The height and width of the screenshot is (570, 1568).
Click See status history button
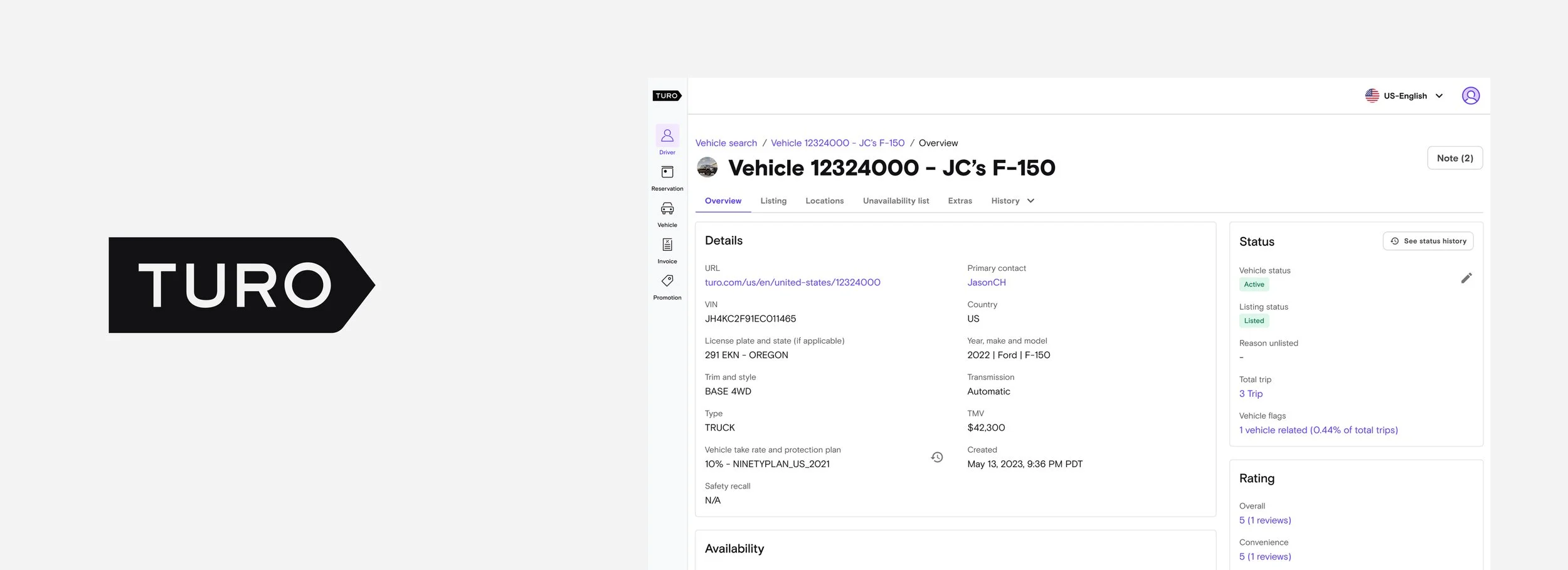pos(1428,241)
